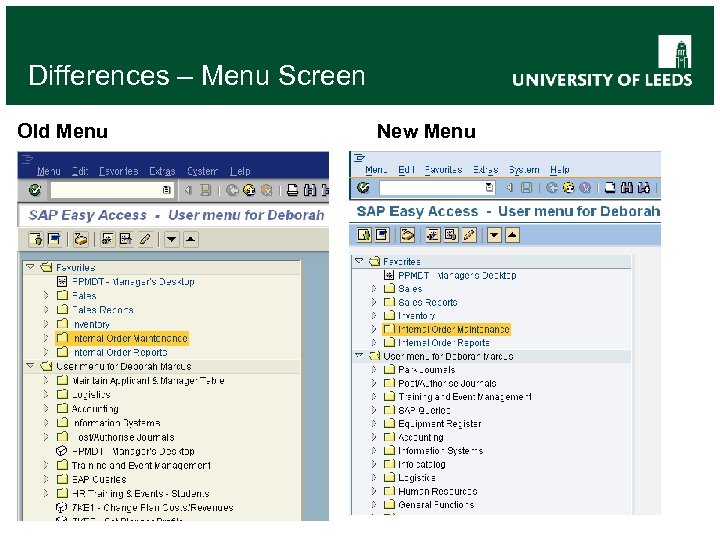Click the Print icon in Old Menu toolbar
720x540 pixels.
tap(292, 190)
